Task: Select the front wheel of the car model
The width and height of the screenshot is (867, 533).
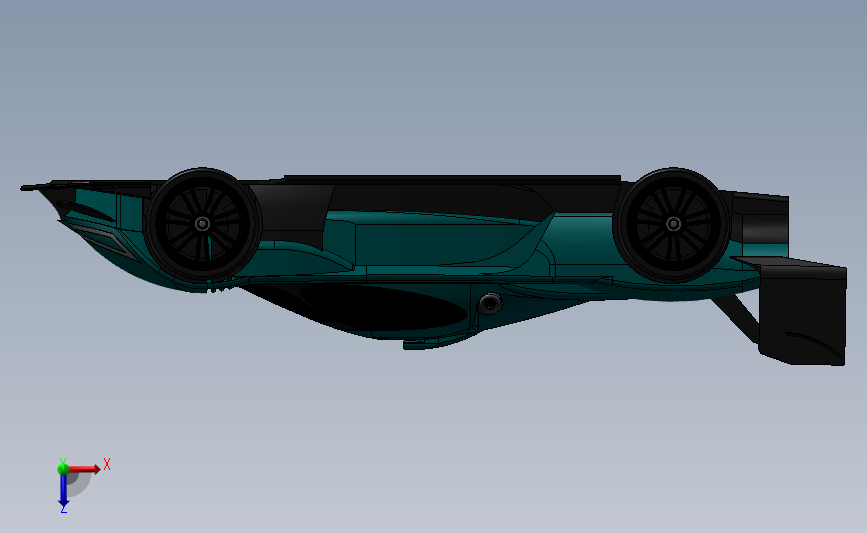Action: tap(202, 224)
